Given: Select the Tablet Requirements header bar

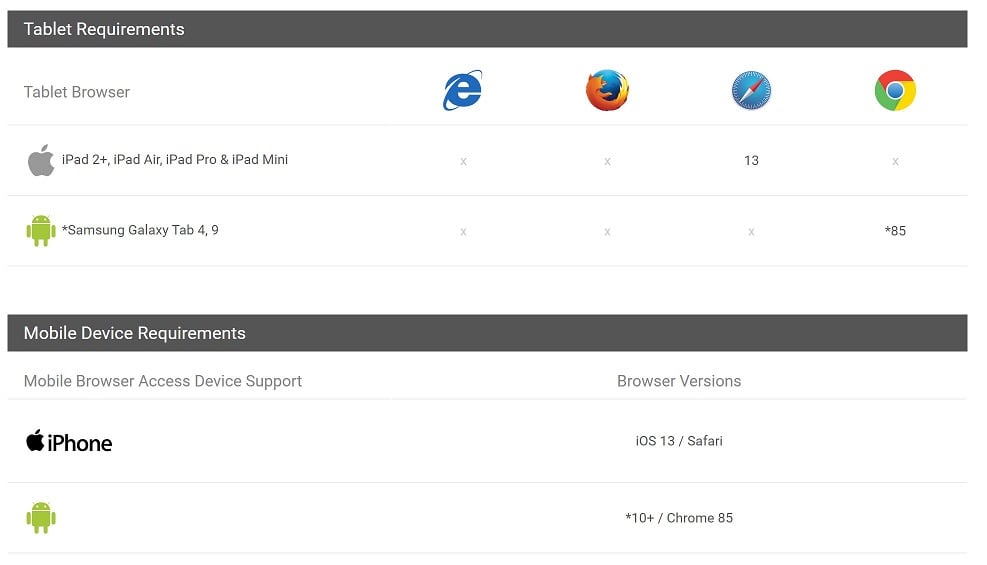Looking at the screenshot, I should [x=487, y=29].
